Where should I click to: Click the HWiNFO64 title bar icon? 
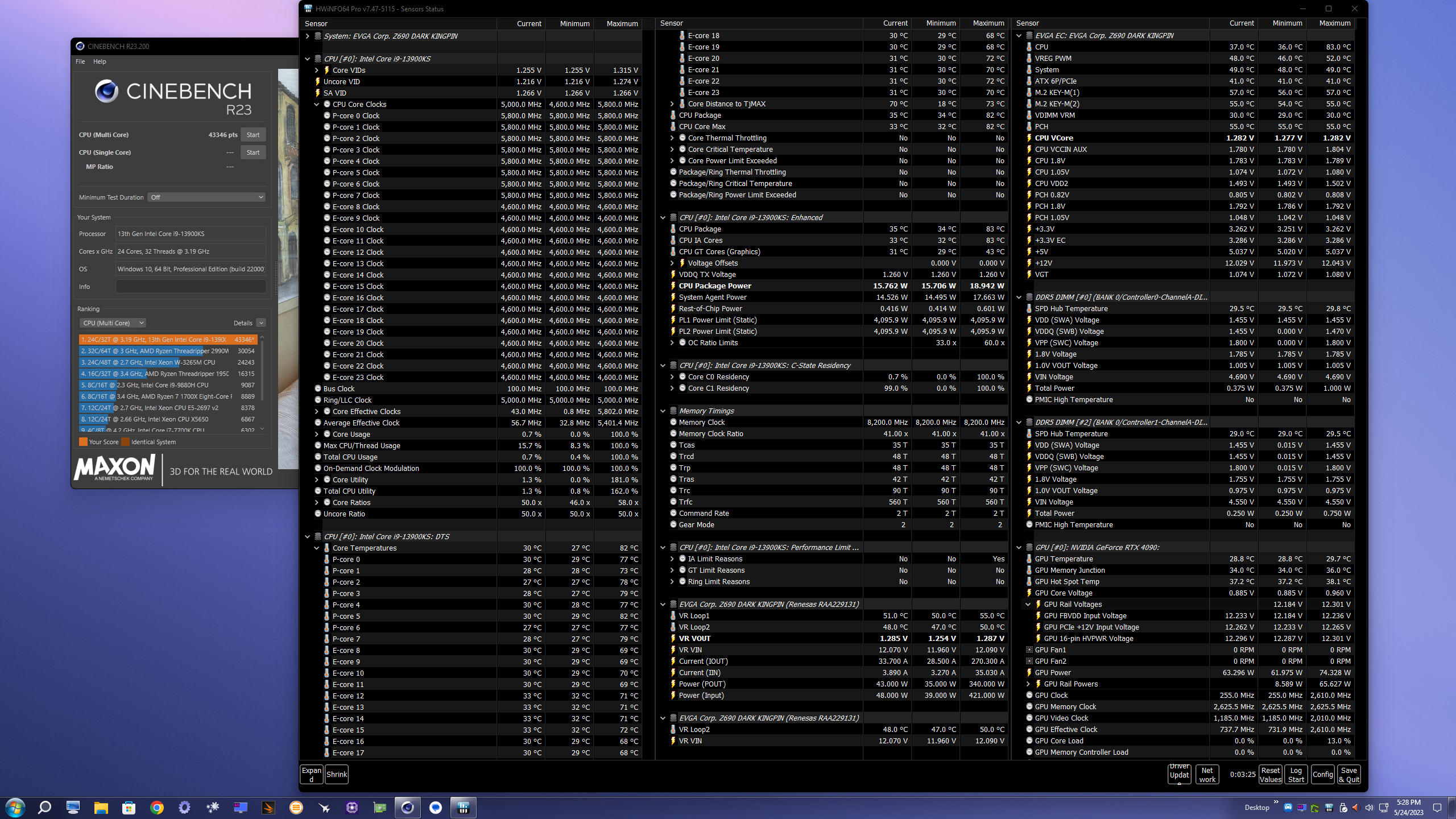coord(308,9)
